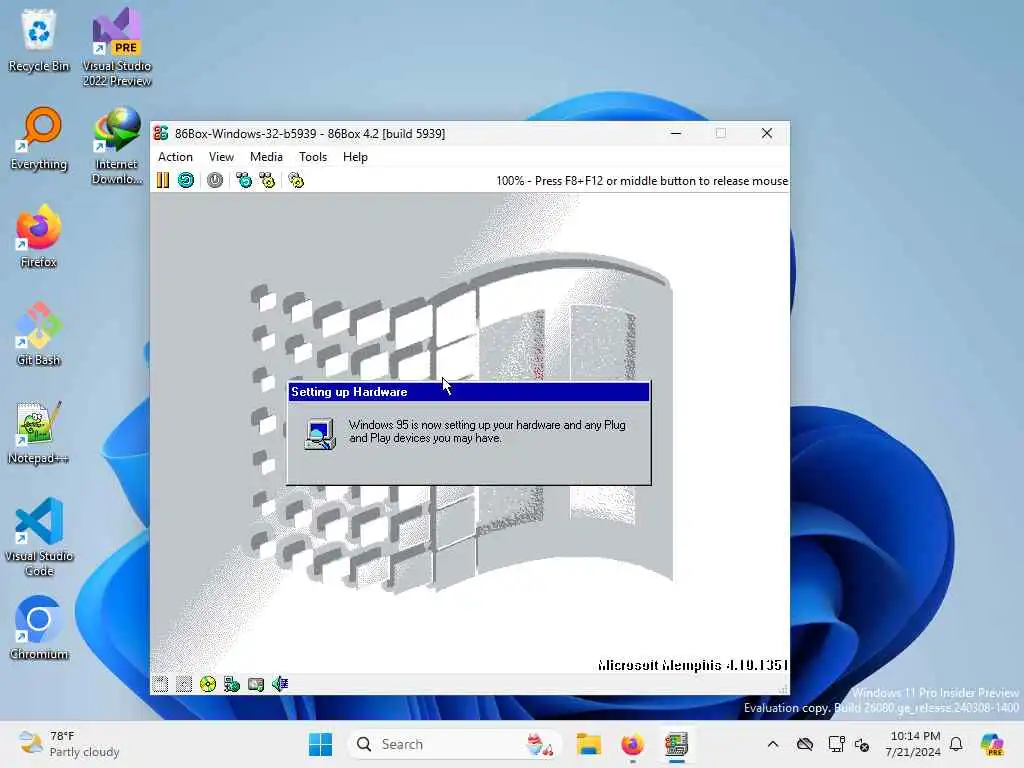This screenshot has width=1024, height=768.
Task: Click the CD-ROM disc status icon
Action: (208, 684)
